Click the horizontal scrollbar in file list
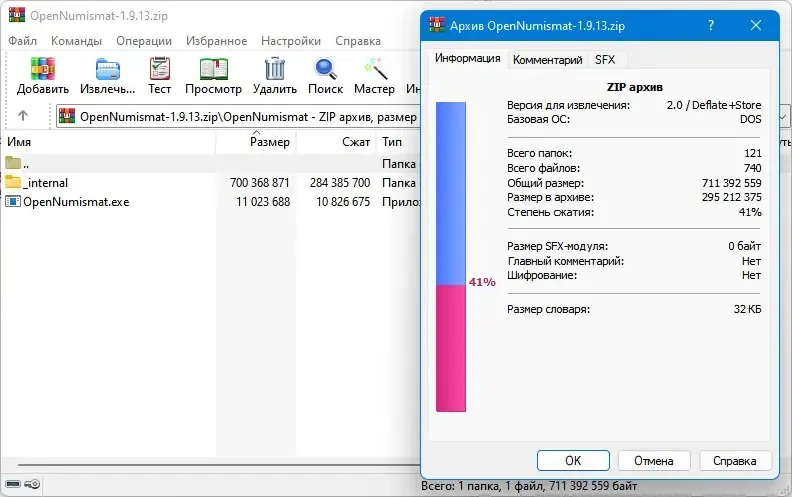This screenshot has width=792, height=497. tap(219, 465)
